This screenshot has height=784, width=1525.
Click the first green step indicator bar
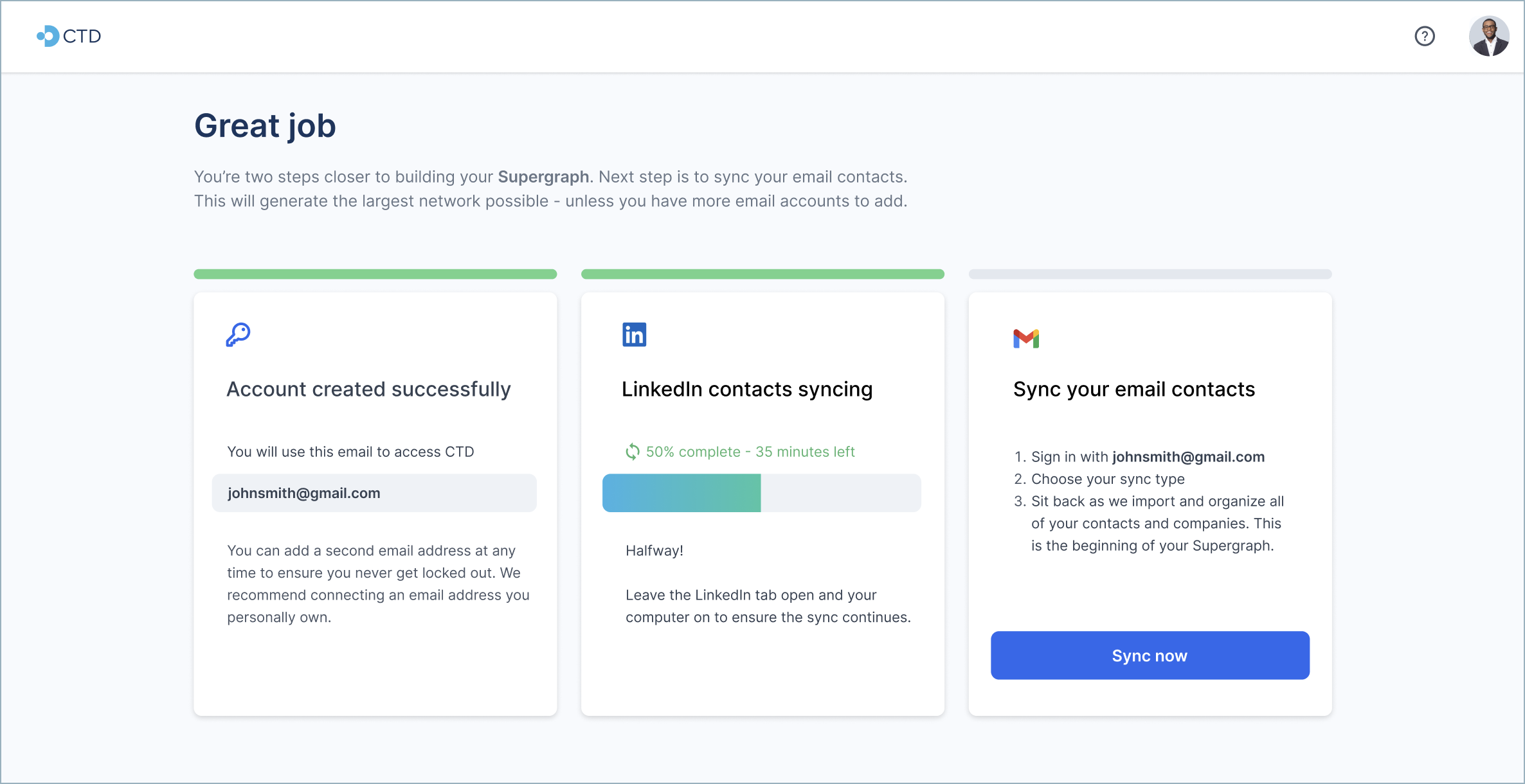(375, 274)
